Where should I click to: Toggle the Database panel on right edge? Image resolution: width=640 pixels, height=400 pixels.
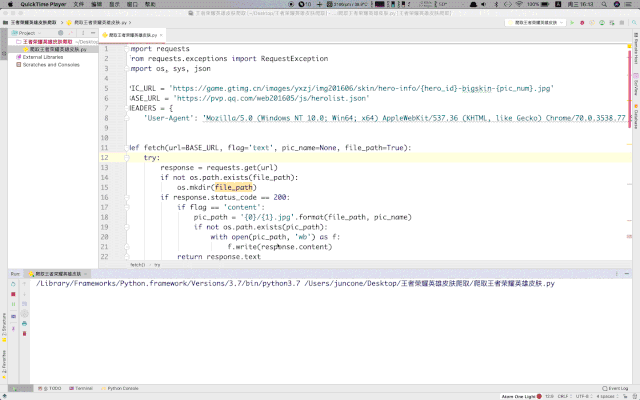click(636, 116)
